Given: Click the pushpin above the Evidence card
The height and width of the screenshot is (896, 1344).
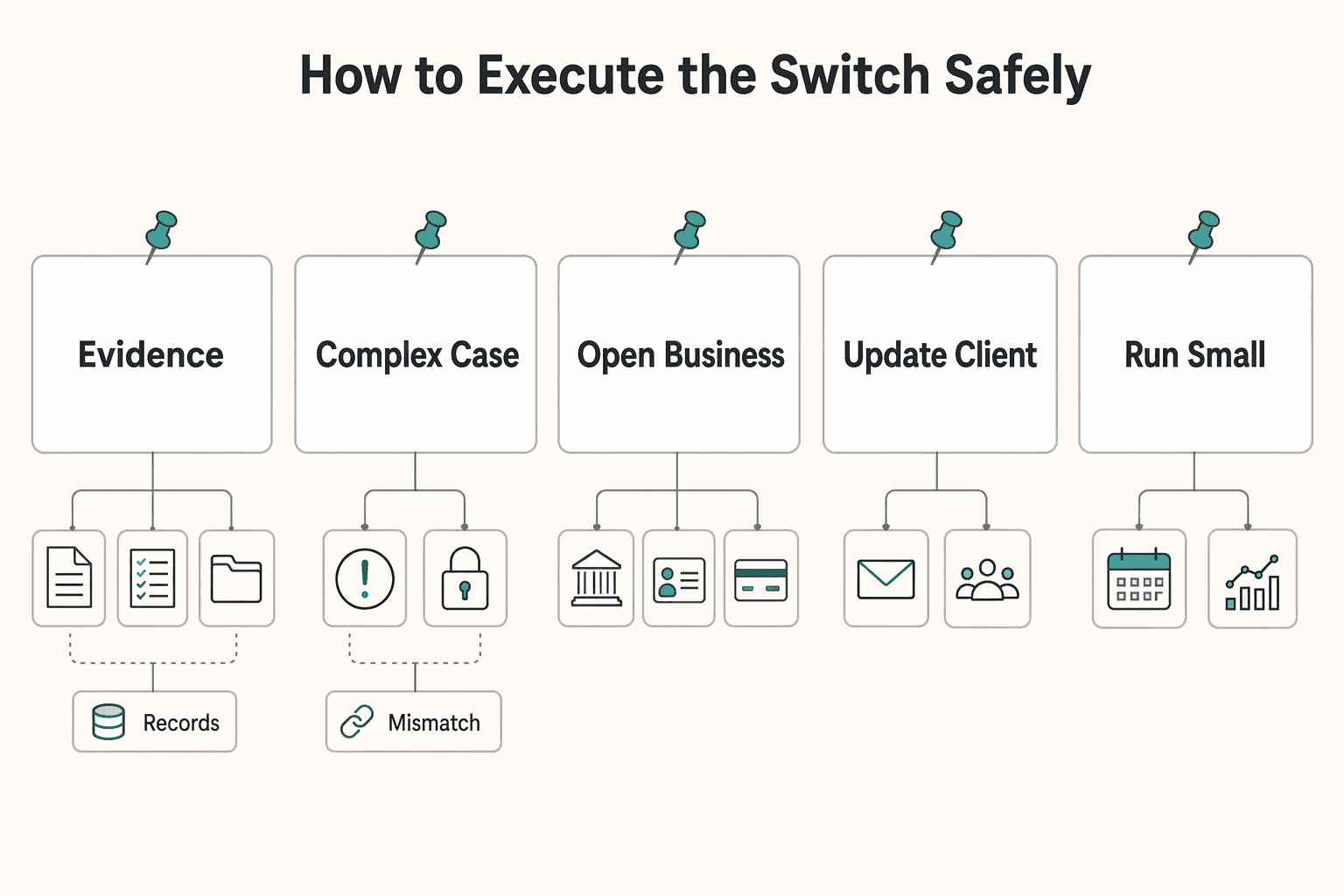Looking at the screenshot, I should pos(161,235).
